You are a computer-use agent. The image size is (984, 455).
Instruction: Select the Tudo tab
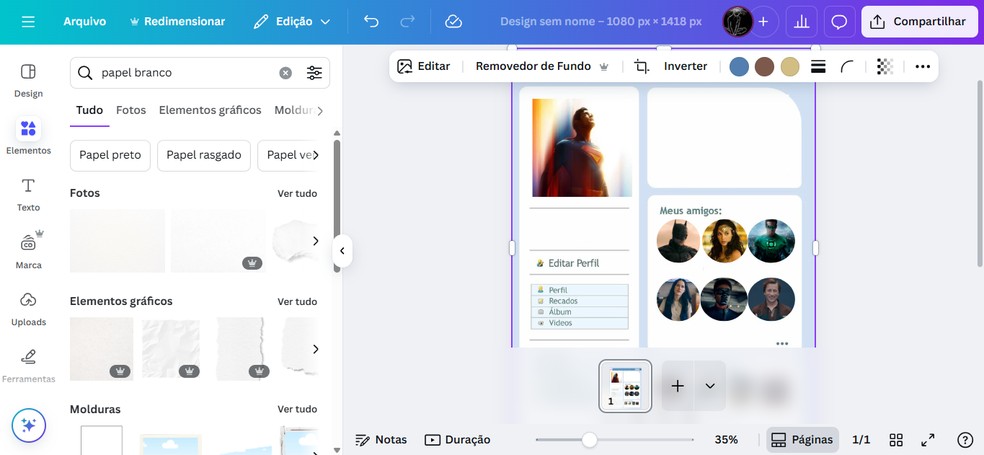[x=89, y=110]
